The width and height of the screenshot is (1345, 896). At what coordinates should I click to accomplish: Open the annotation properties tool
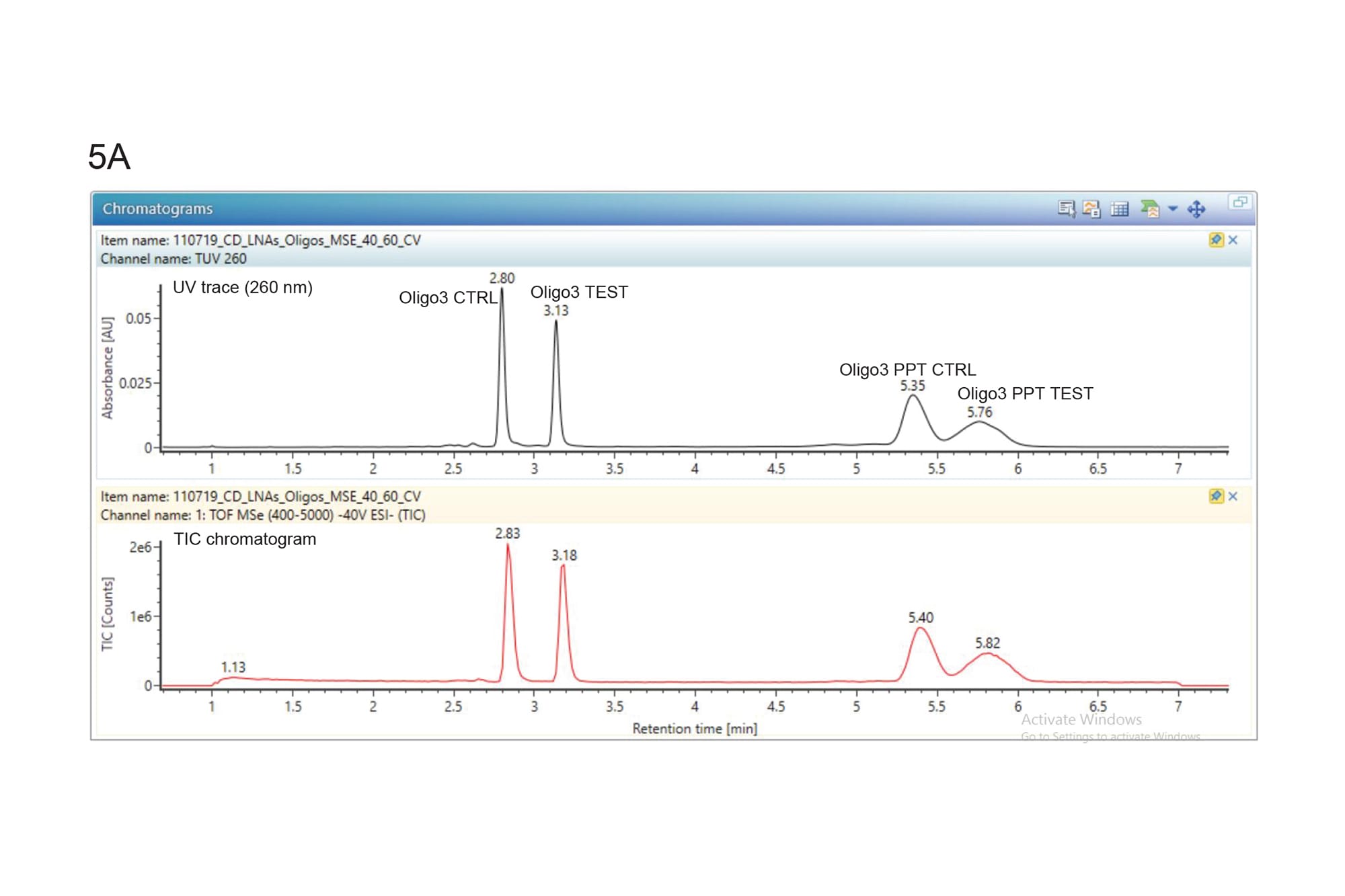(x=1066, y=208)
